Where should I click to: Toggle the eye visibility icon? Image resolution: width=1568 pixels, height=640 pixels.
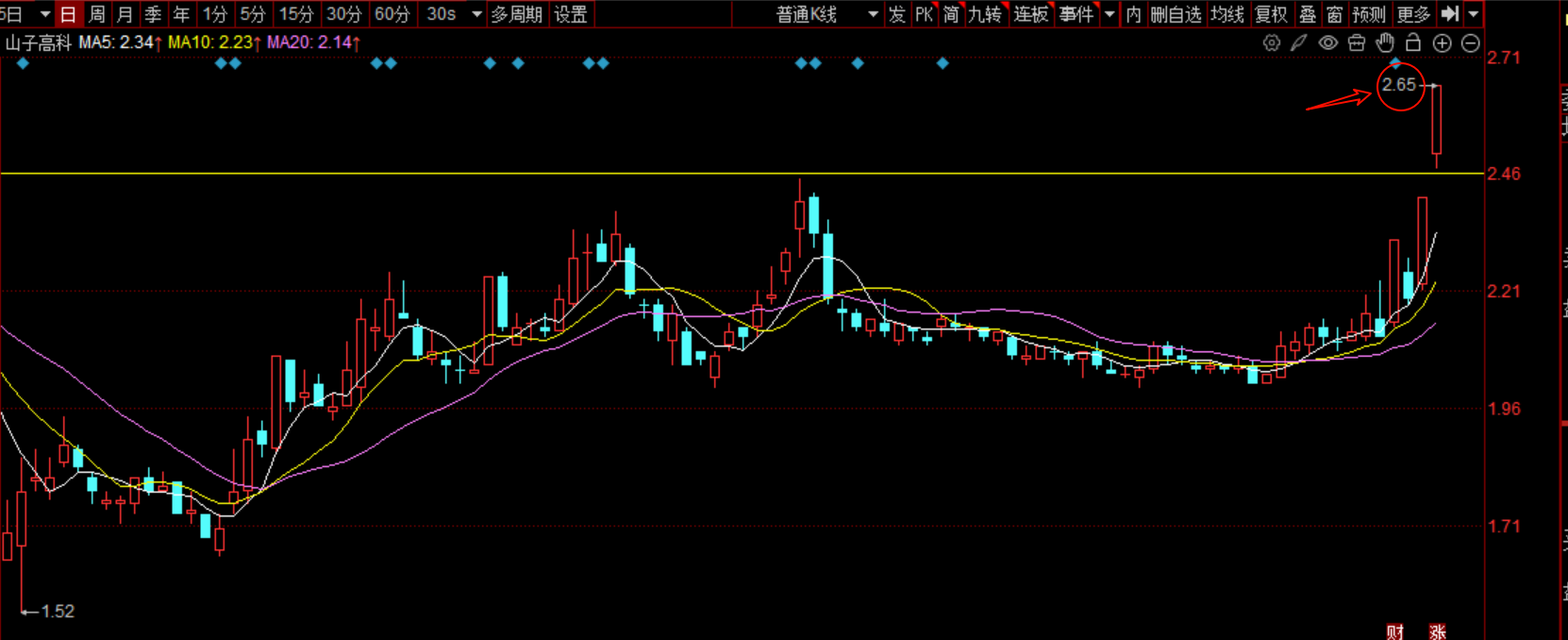pyautogui.click(x=1328, y=42)
